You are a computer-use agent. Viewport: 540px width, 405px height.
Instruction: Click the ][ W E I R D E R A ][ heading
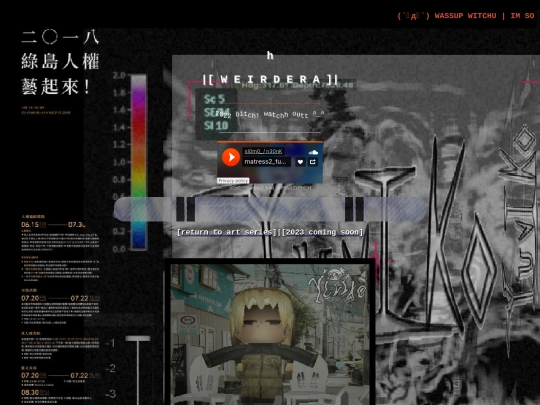coord(270,80)
